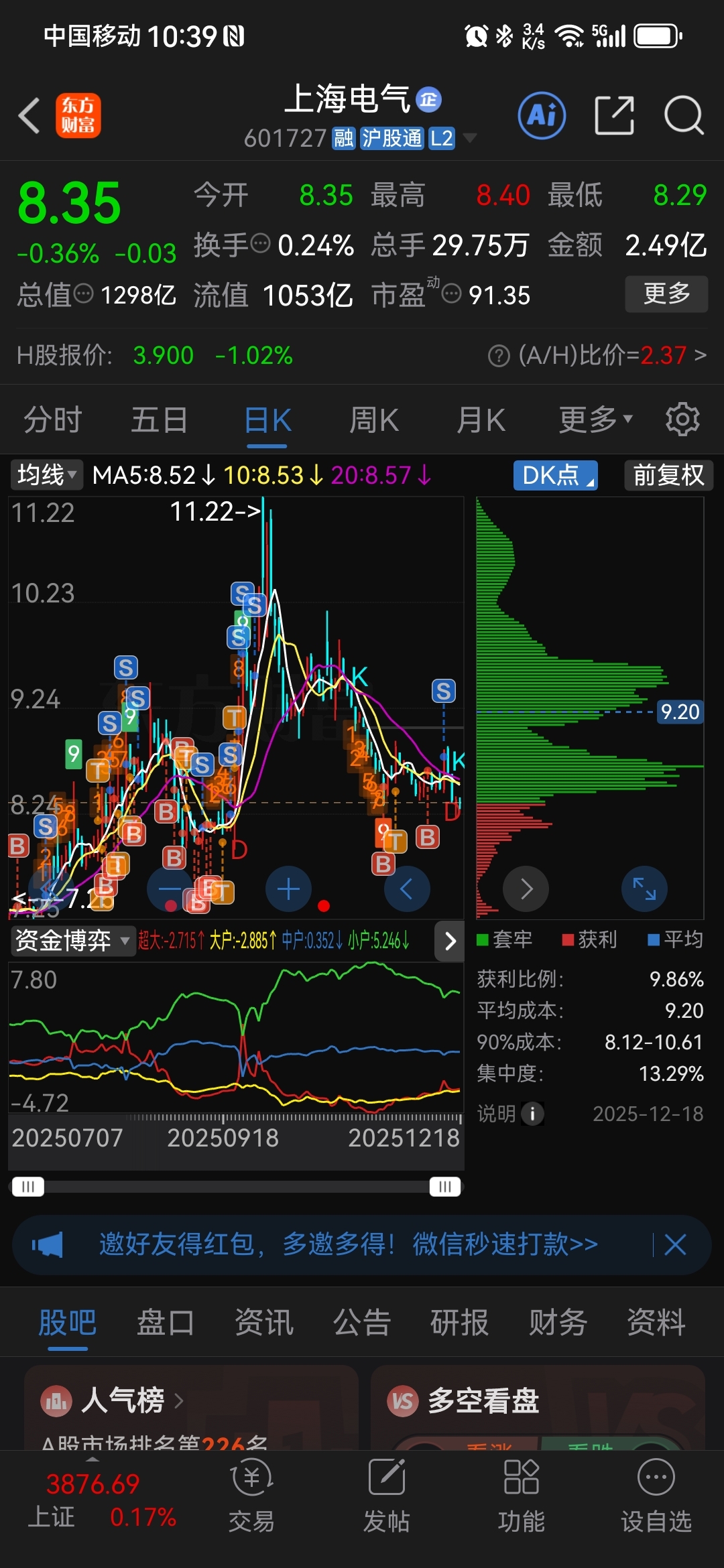This screenshot has width=724, height=1568.
Task: Open the 资料 profile tab
Action: point(656,1323)
